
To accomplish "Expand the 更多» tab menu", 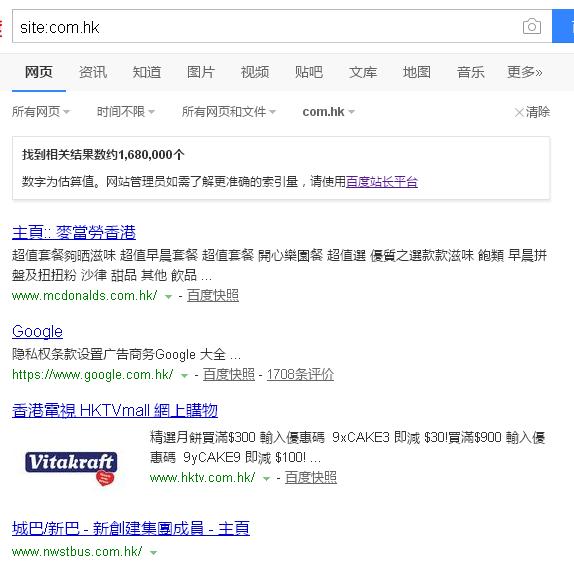I will click(524, 72).
